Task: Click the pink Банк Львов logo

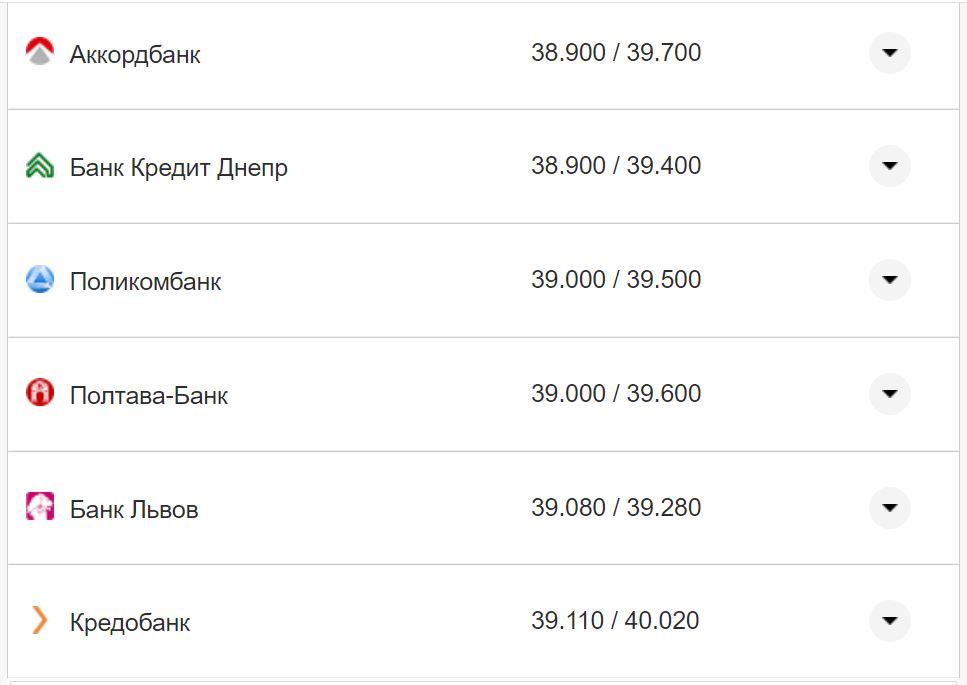Action: click(x=39, y=507)
